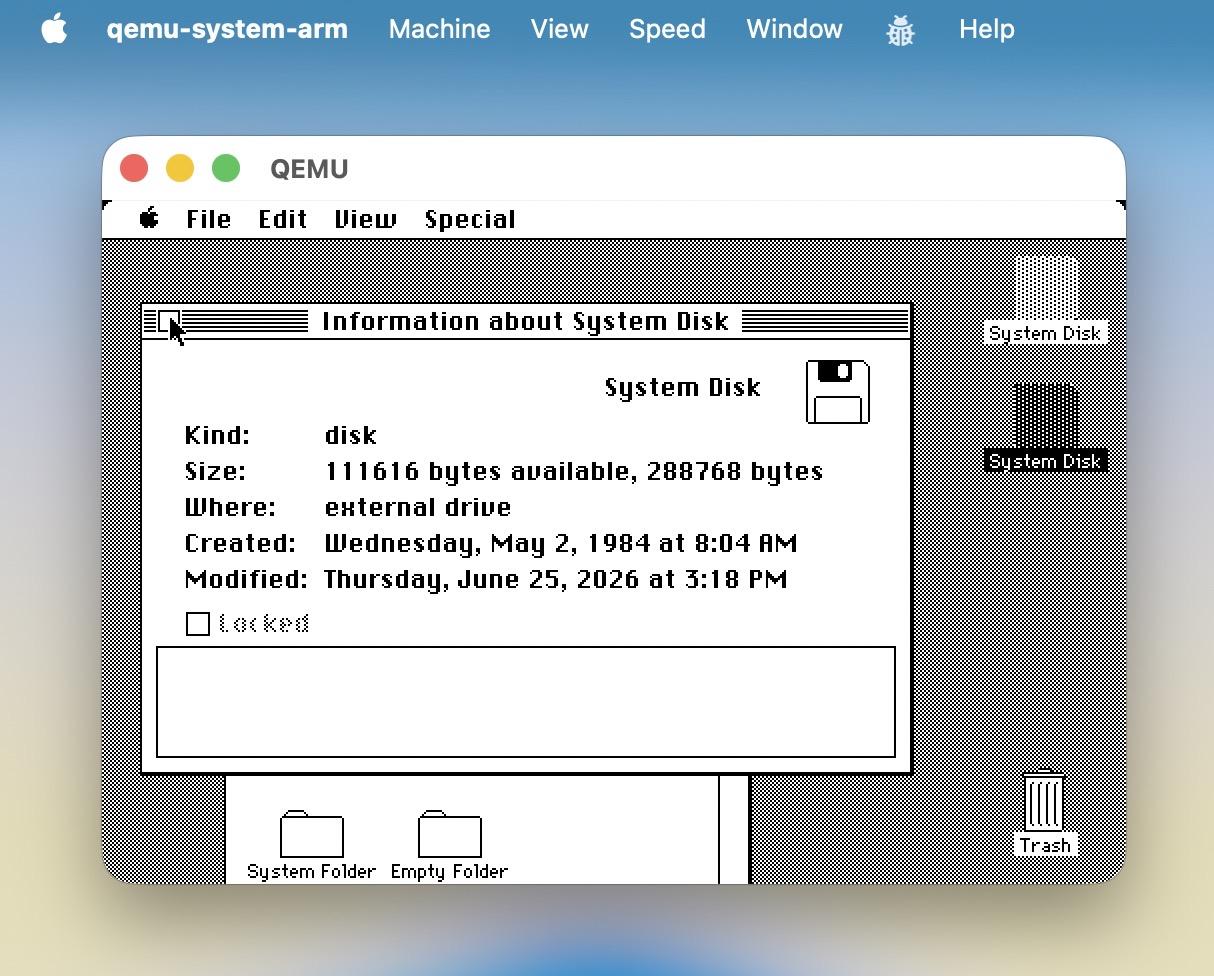Click created date 'Wednesday, May 2, 1984'
This screenshot has height=976, width=1214.
click(x=485, y=544)
